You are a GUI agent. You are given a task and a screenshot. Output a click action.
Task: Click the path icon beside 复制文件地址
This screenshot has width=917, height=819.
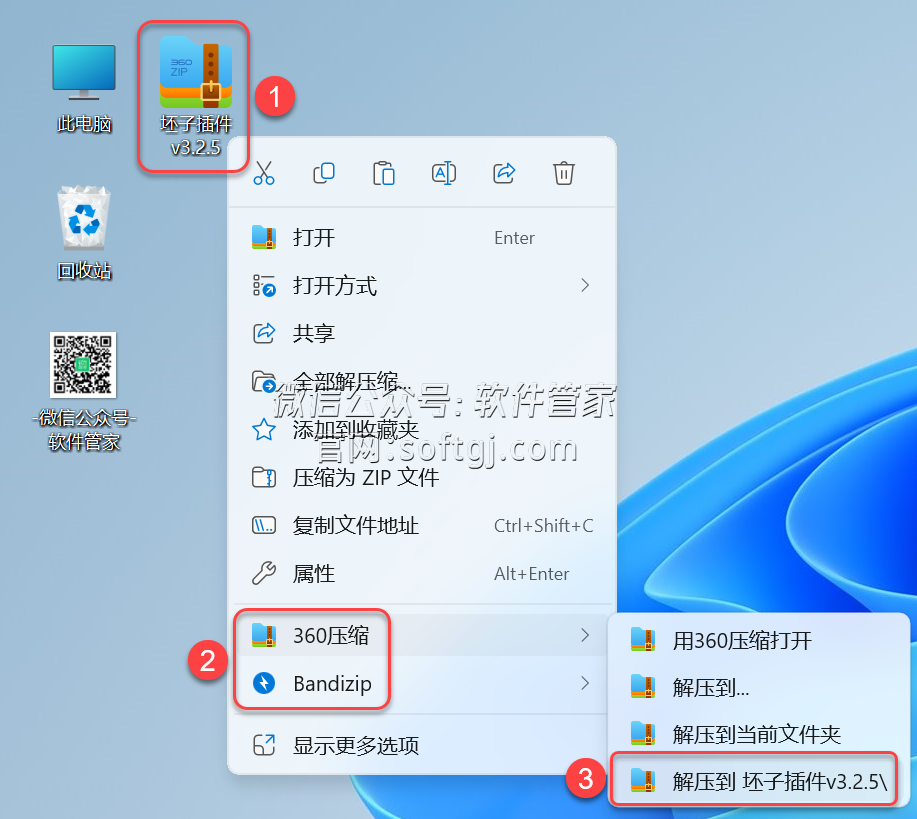(x=264, y=525)
